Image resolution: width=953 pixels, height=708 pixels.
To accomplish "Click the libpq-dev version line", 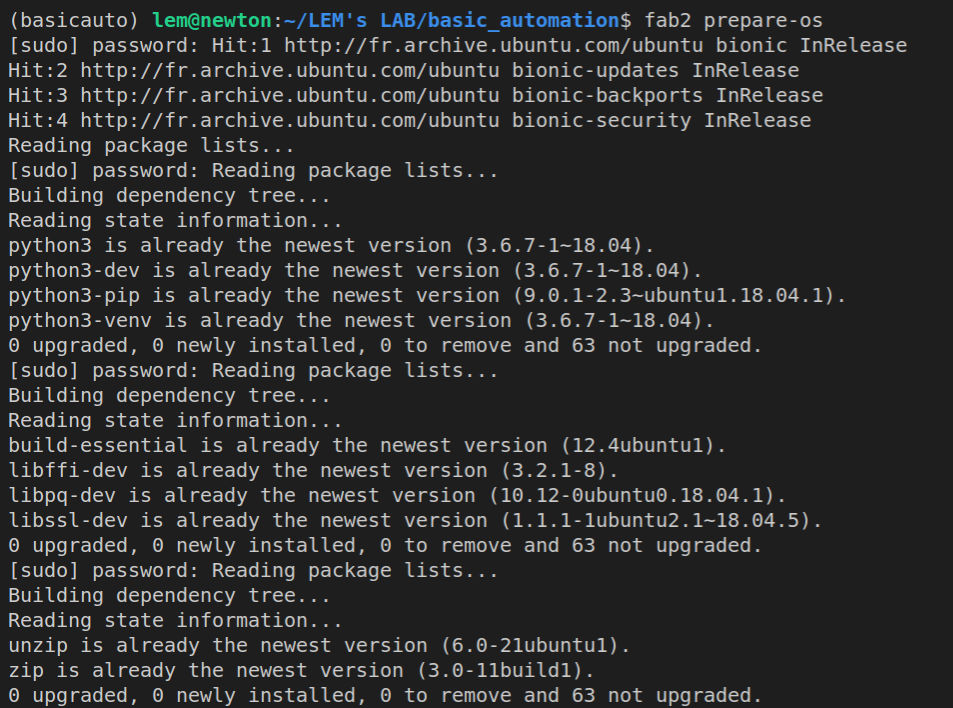I will [x=397, y=495].
